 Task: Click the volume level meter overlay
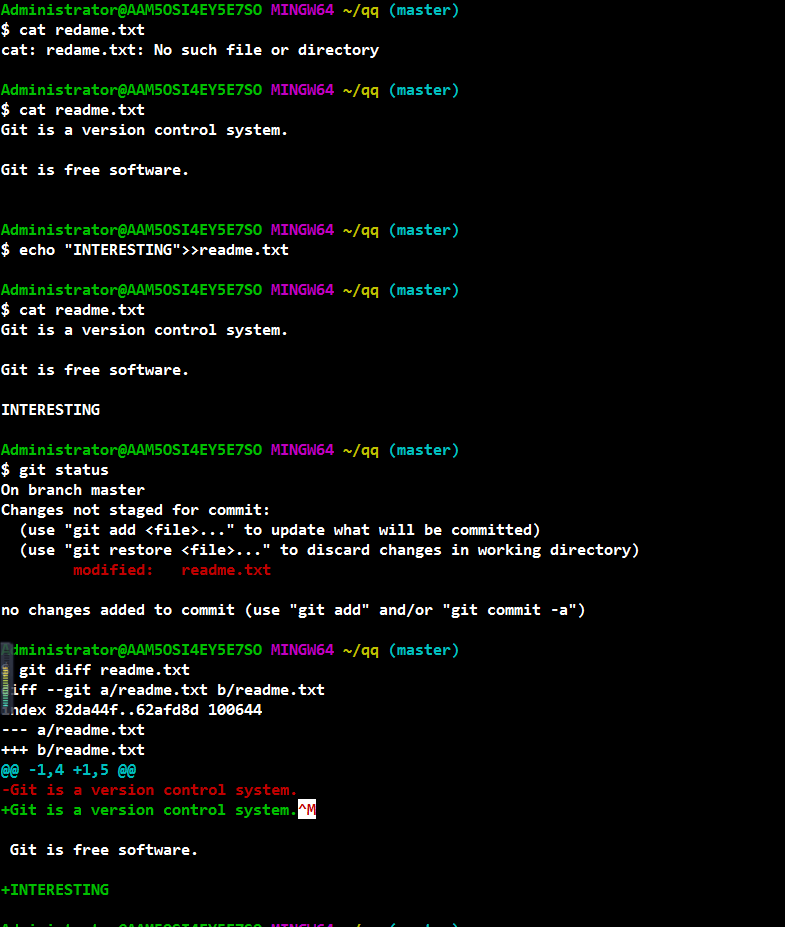coord(7,678)
